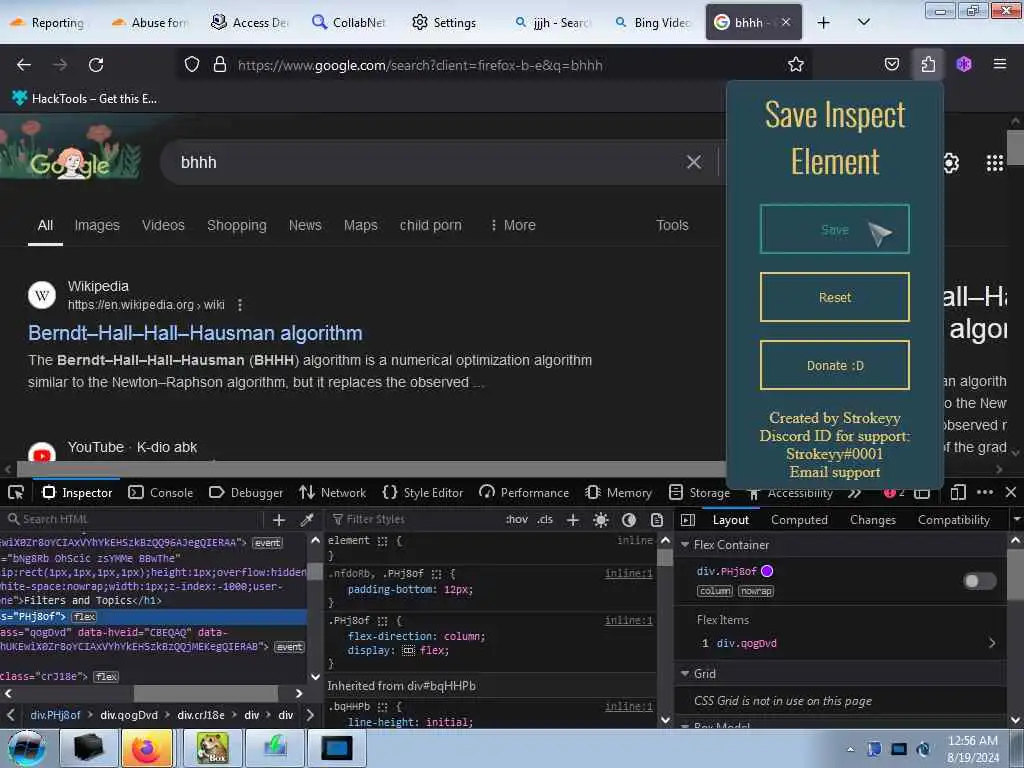Open the Style Editor tab

(423, 493)
